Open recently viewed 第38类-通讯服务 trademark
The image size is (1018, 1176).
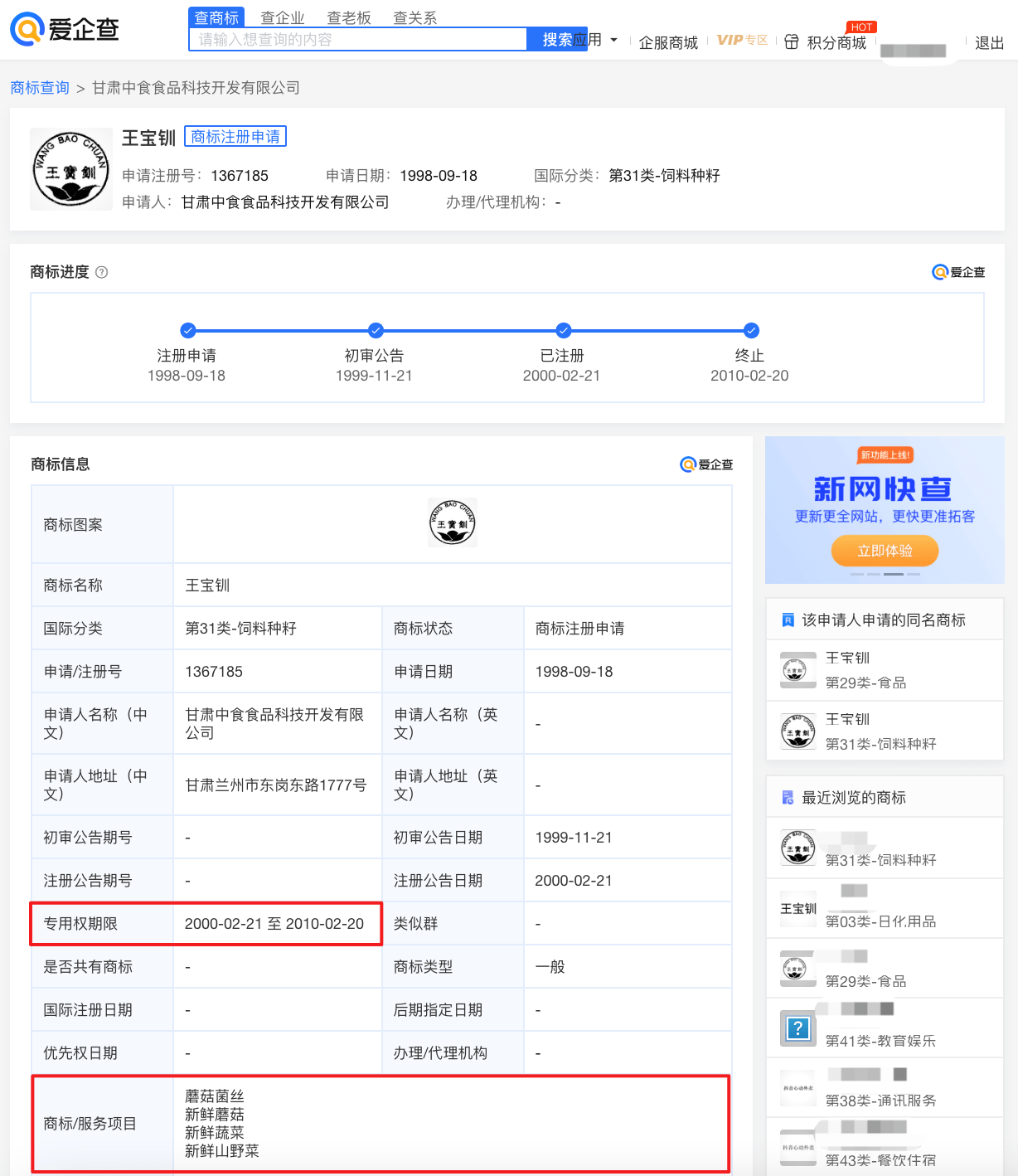point(885,1088)
